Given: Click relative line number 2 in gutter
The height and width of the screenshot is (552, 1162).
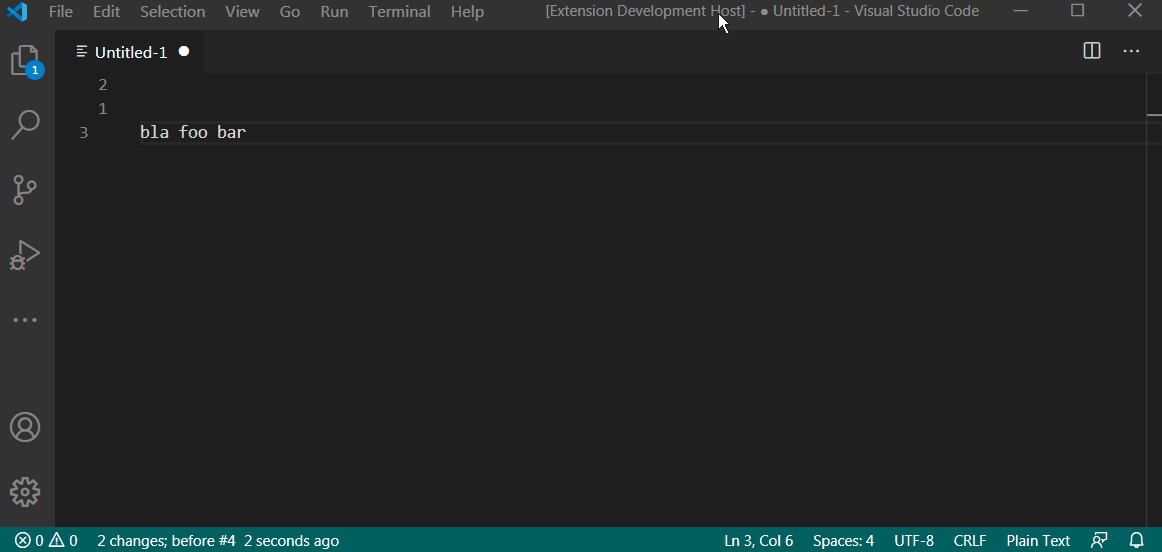Looking at the screenshot, I should 103,85.
